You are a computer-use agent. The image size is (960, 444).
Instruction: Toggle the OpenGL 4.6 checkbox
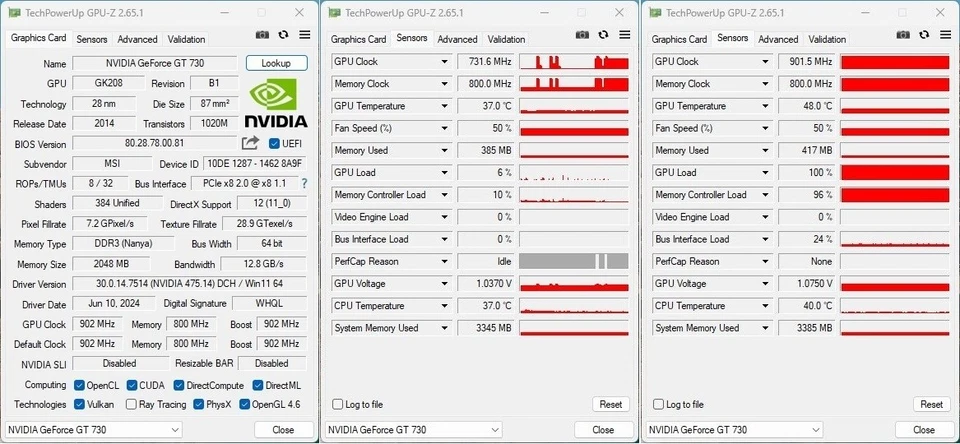[244, 404]
